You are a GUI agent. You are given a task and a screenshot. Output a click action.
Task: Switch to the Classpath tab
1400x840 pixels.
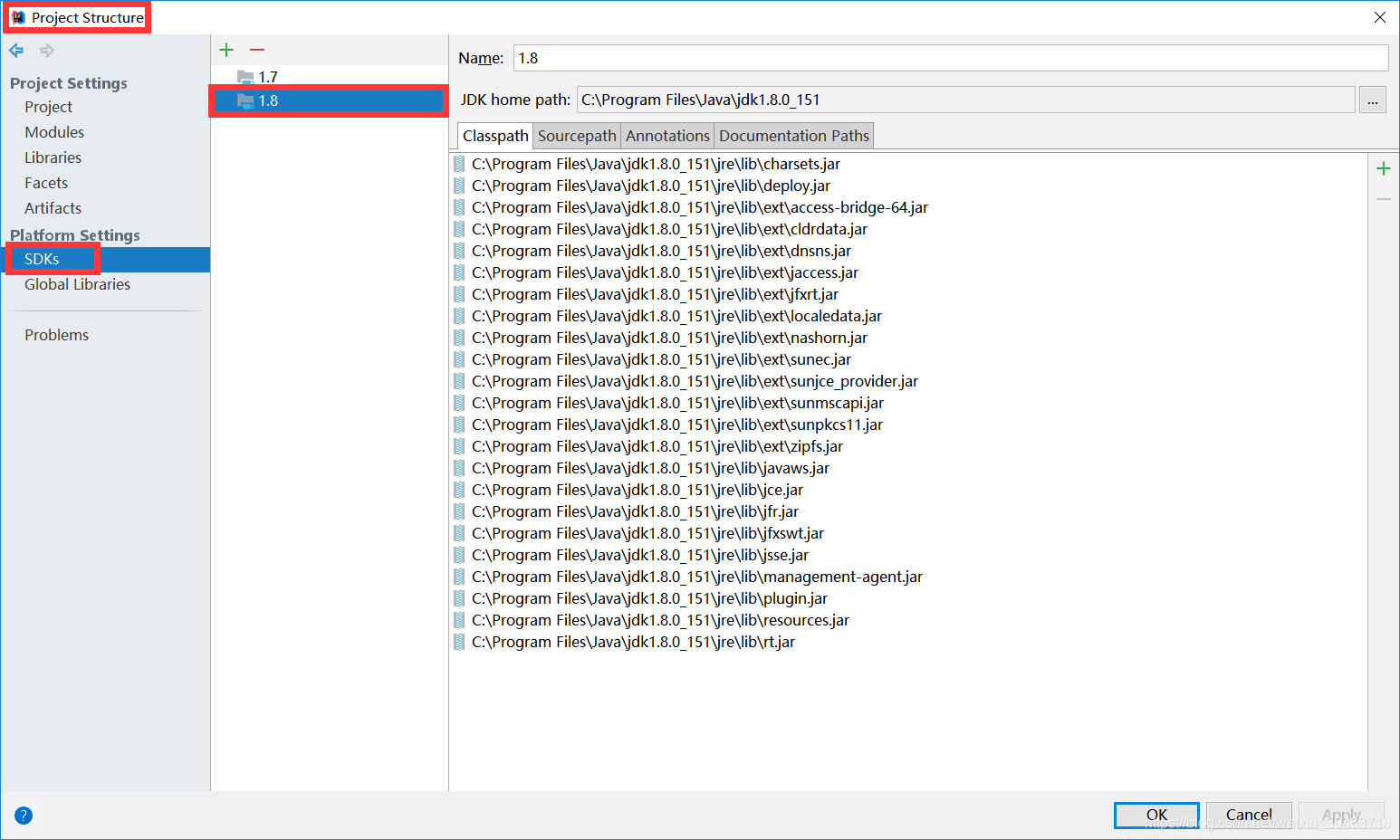point(495,136)
